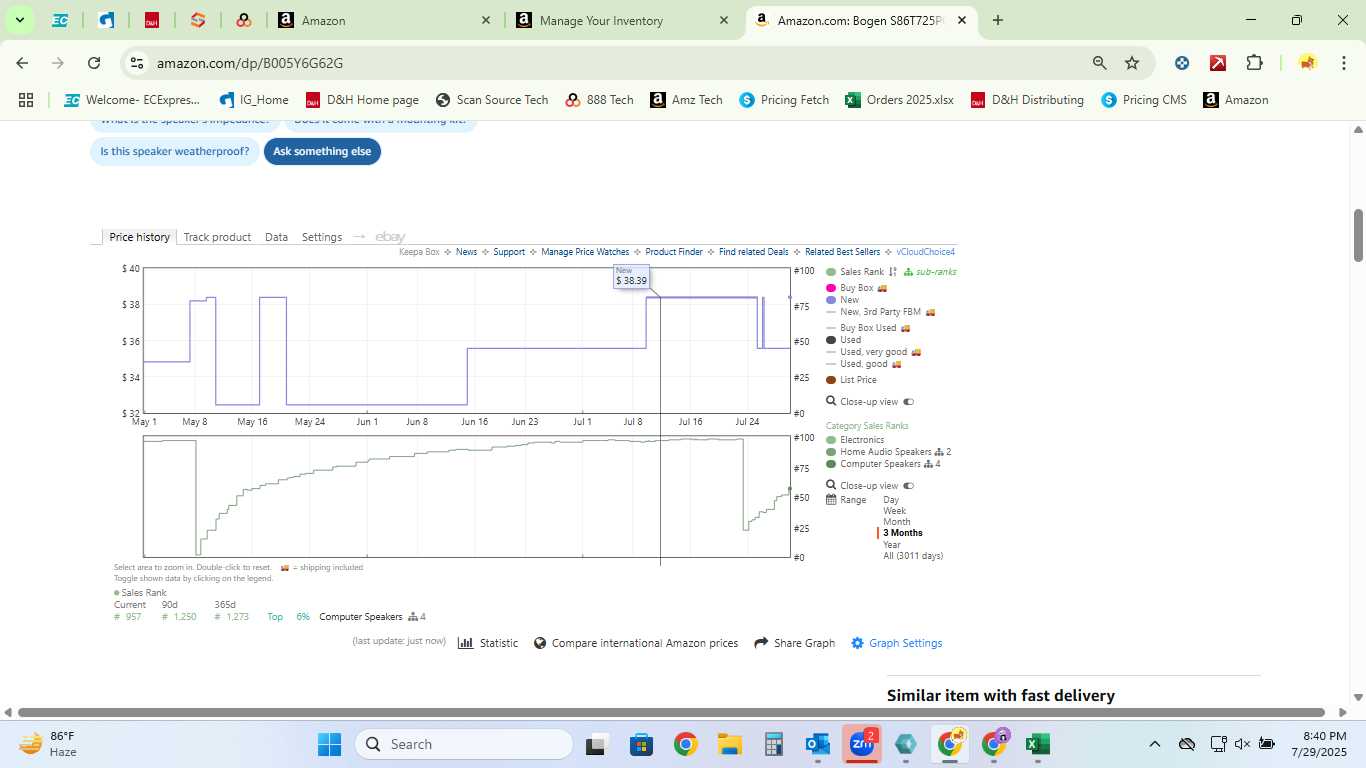Bookmark this page with the star
The image size is (1366, 768).
(1132, 63)
